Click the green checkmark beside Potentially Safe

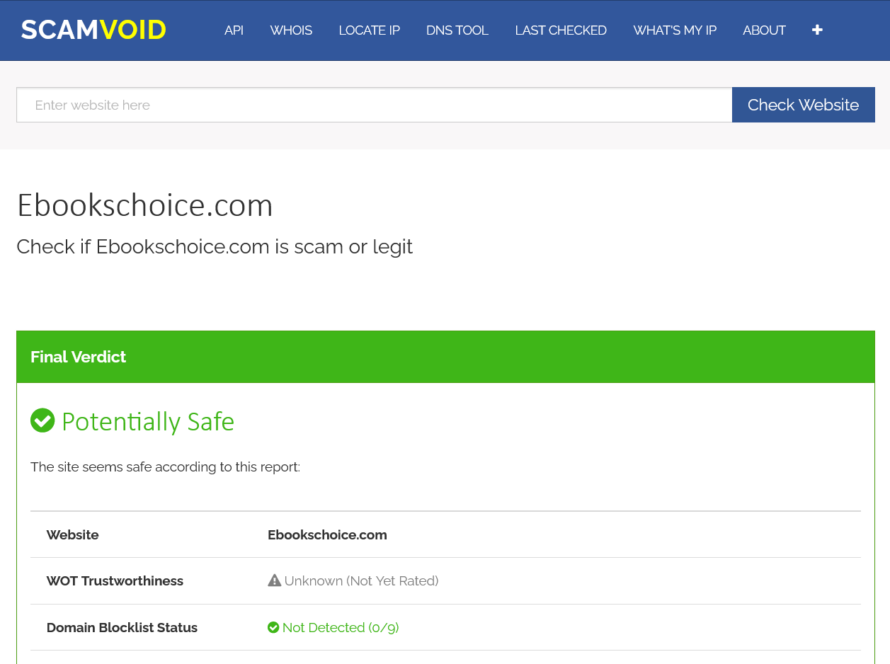tap(42, 421)
